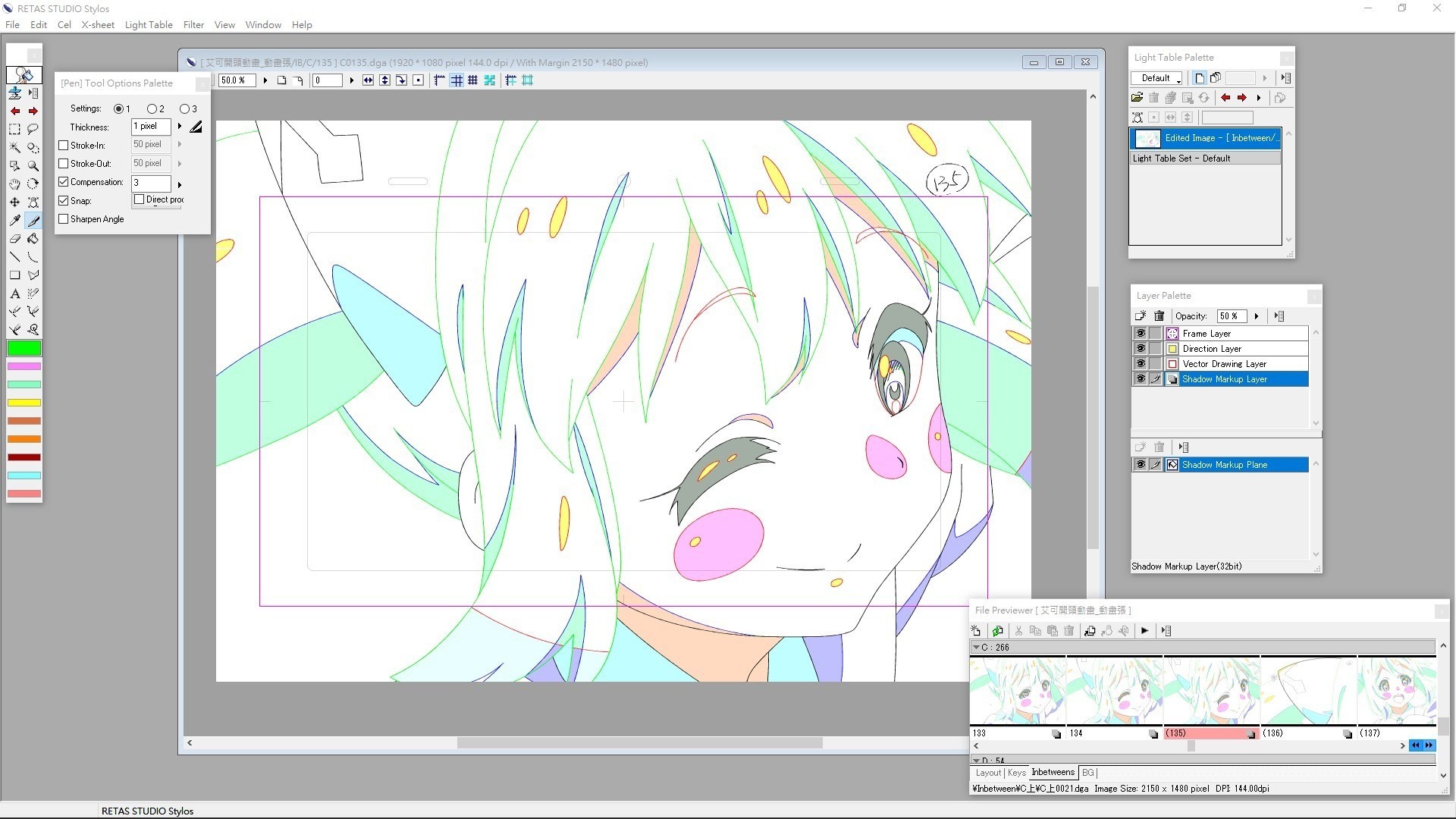Viewport: 1456px width, 819px height.
Task: Pick the Eyedropper tool
Action: (14, 221)
